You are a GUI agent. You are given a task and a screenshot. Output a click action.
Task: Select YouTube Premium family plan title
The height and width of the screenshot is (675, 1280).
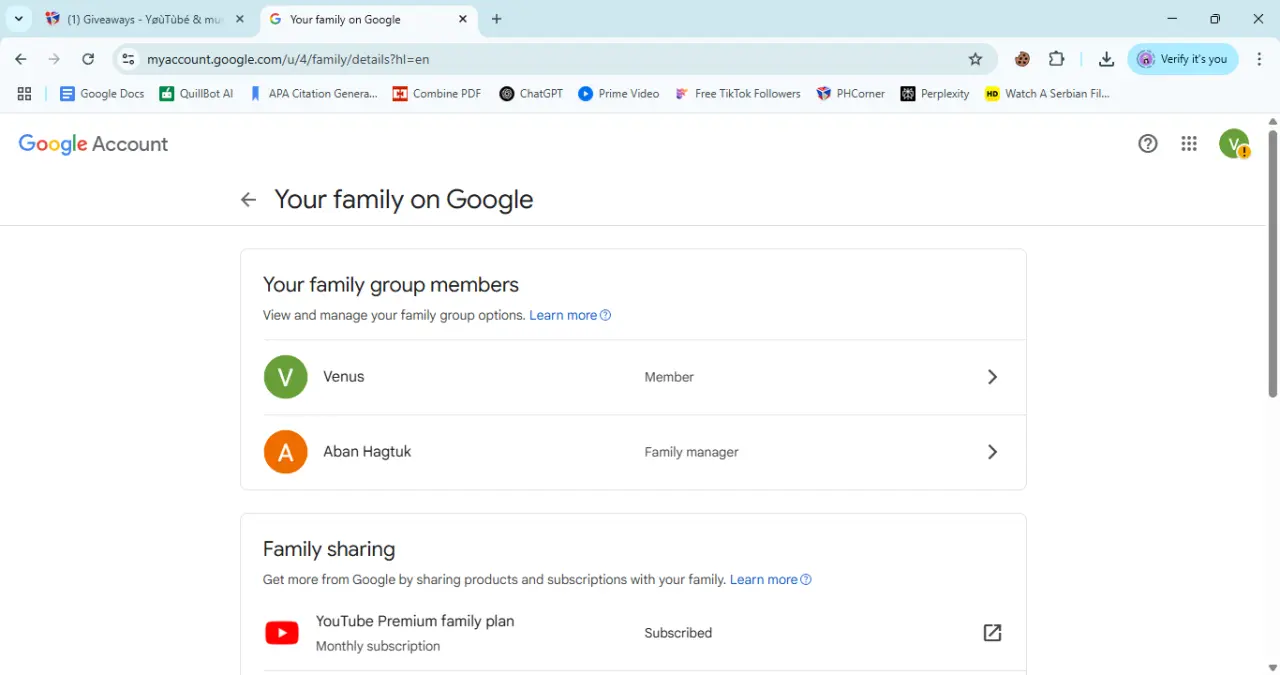coord(415,621)
